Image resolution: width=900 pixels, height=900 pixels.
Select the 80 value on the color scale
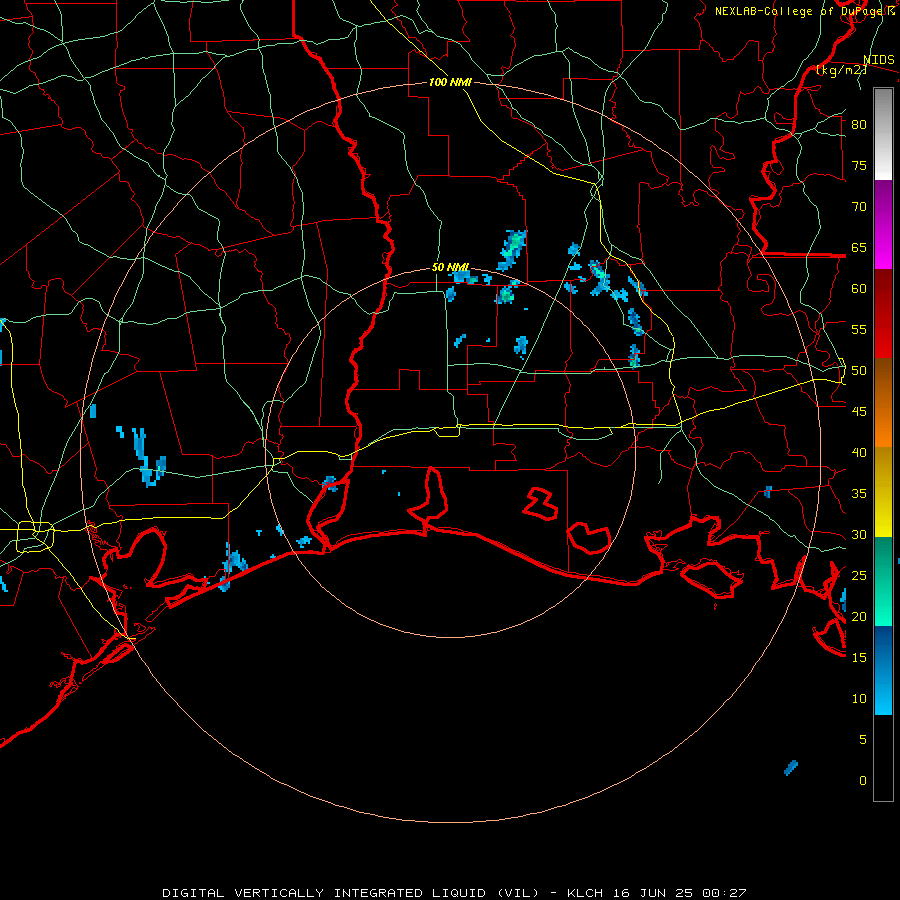859,125
